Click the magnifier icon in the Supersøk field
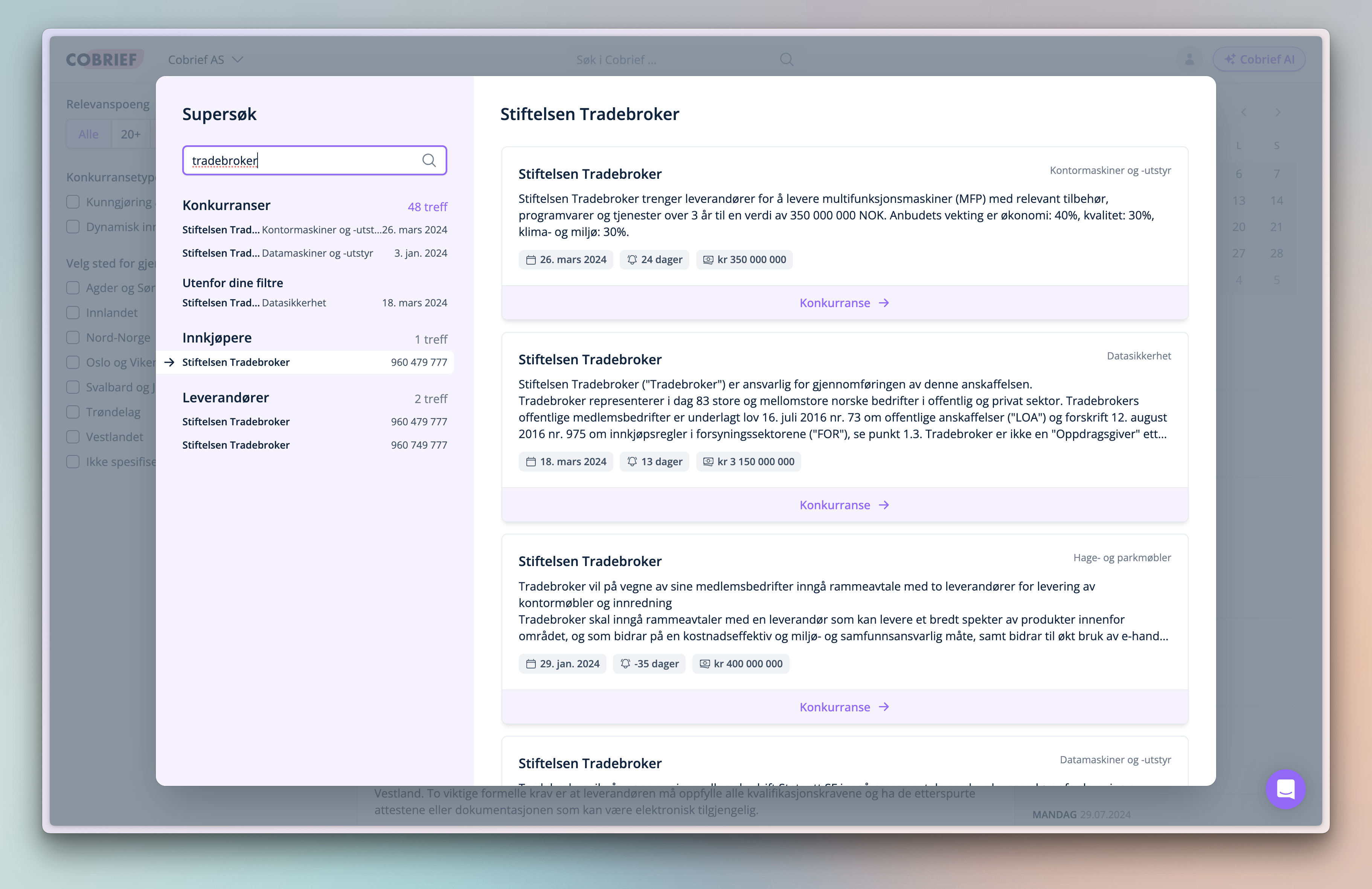This screenshot has height=889, width=1372. [428, 160]
